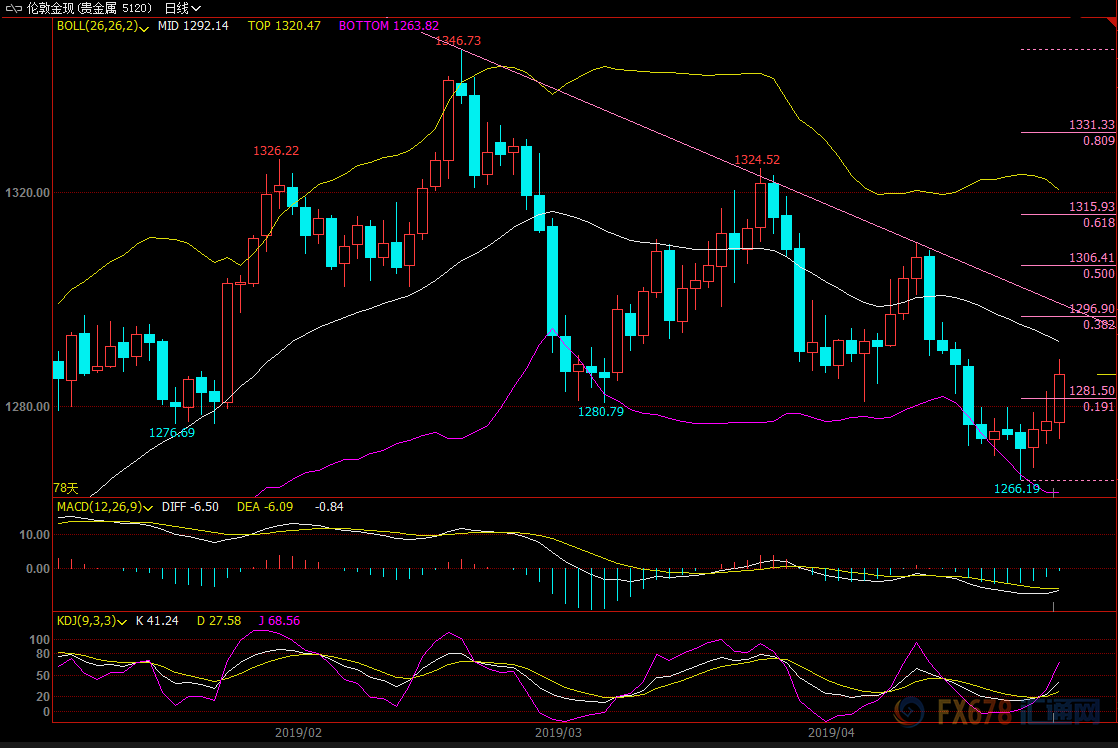Open the 日线 timeframe dropdown
This screenshot has width=1118, height=748.
click(x=183, y=8)
